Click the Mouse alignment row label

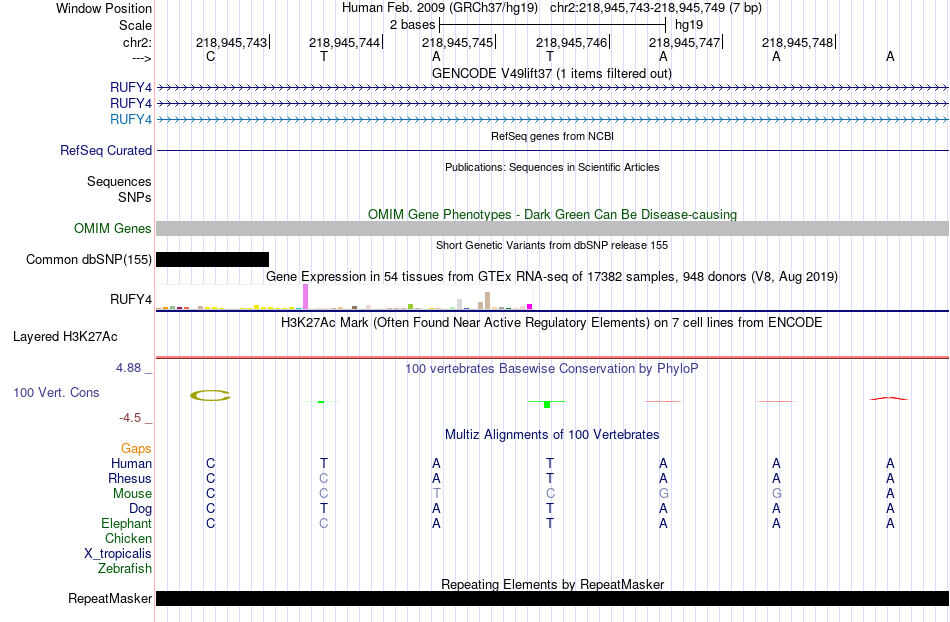coord(132,494)
